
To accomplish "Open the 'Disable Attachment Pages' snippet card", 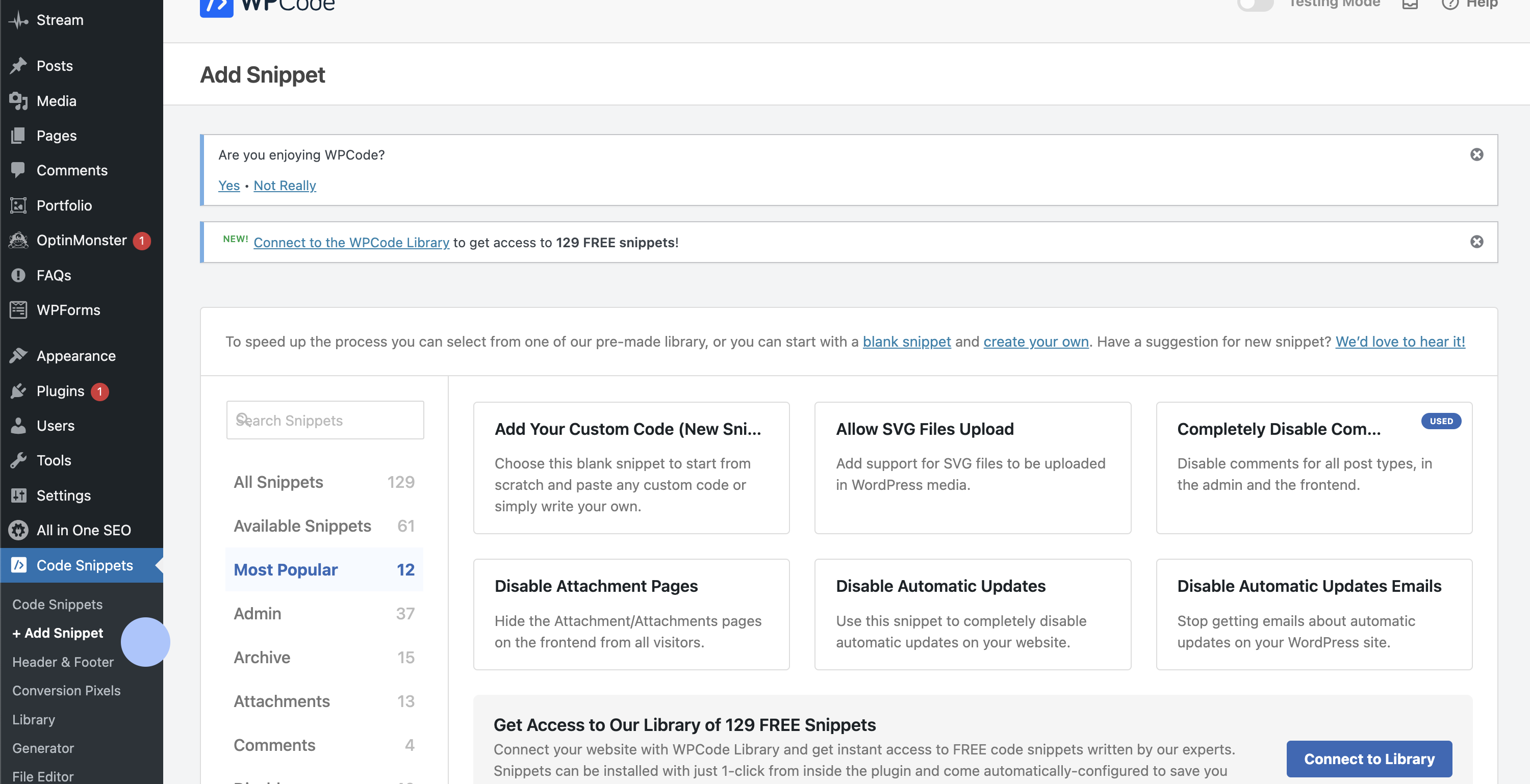I will [631, 614].
